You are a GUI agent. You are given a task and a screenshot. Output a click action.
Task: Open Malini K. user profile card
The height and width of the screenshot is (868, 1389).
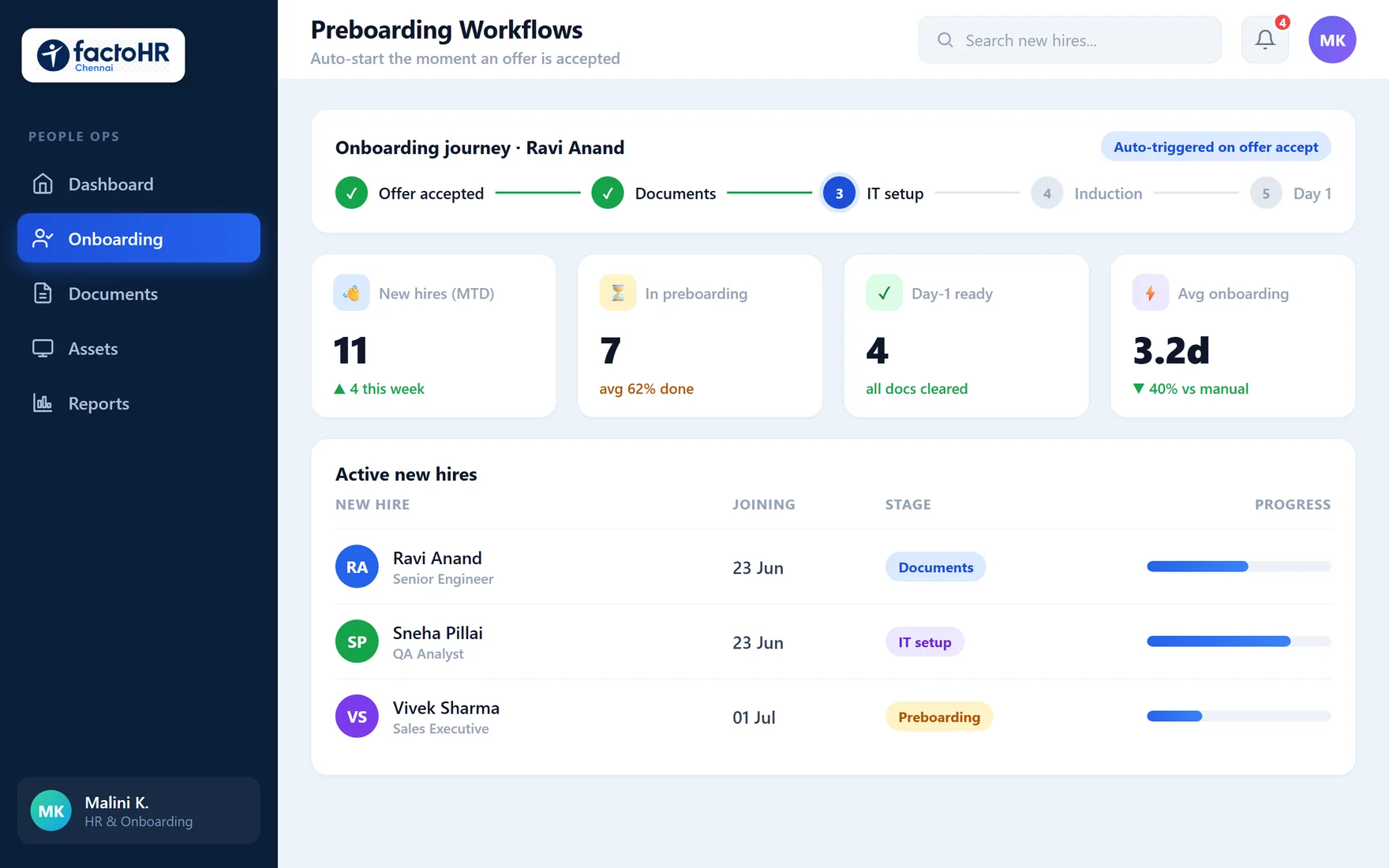139,810
